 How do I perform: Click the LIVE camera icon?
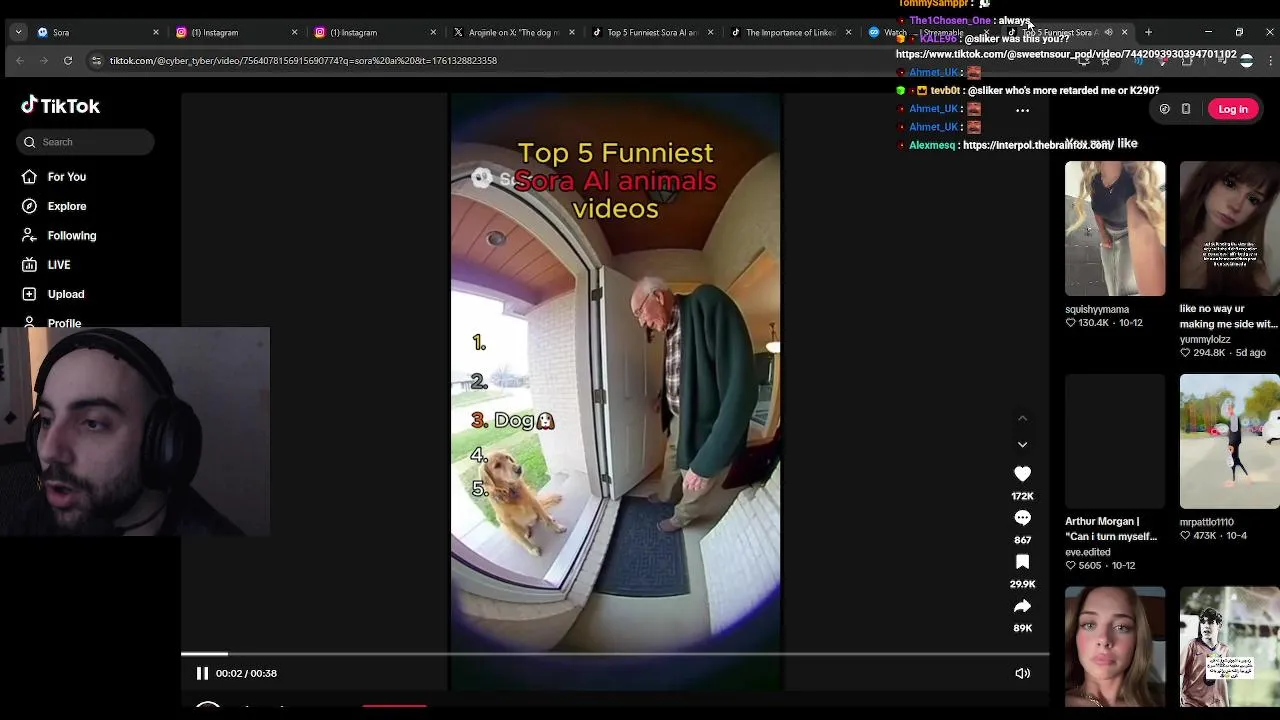click(29, 265)
